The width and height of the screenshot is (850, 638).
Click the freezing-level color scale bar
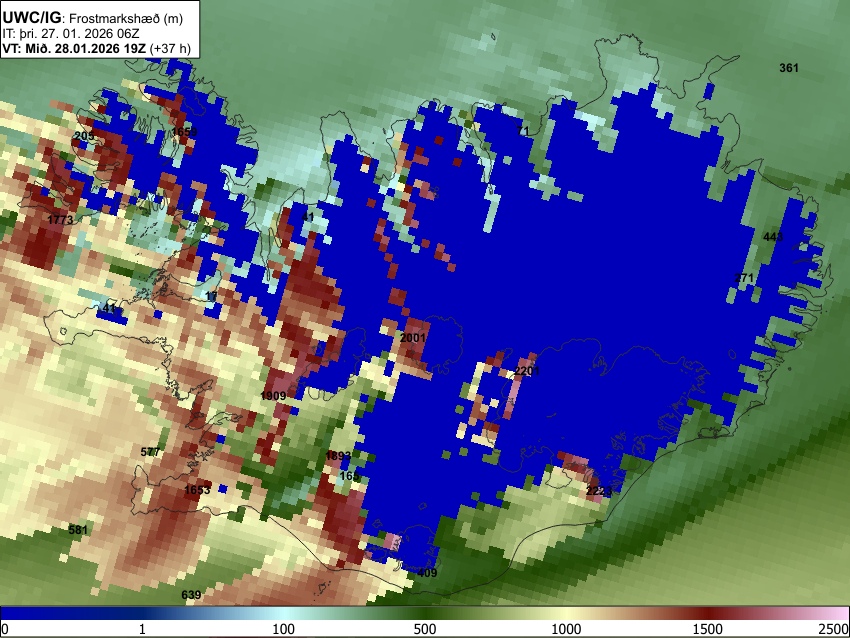click(x=425, y=614)
